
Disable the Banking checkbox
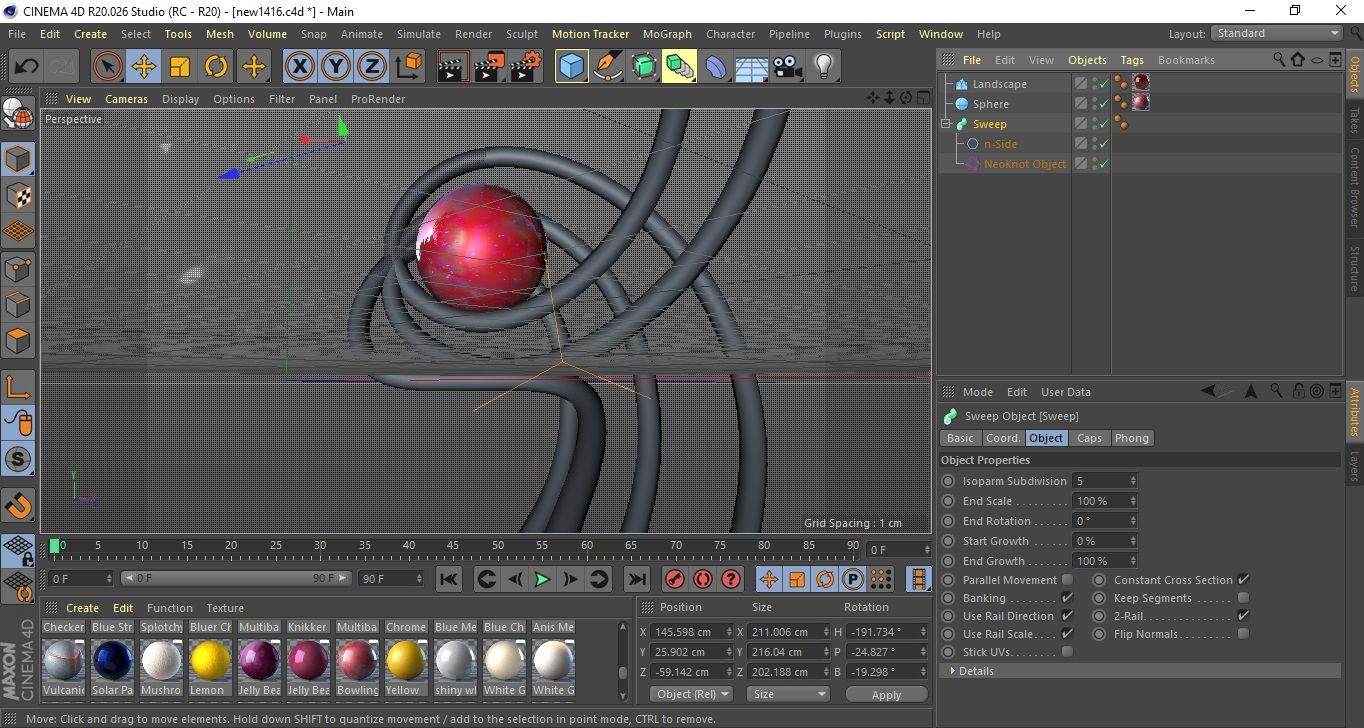pyautogui.click(x=1067, y=598)
